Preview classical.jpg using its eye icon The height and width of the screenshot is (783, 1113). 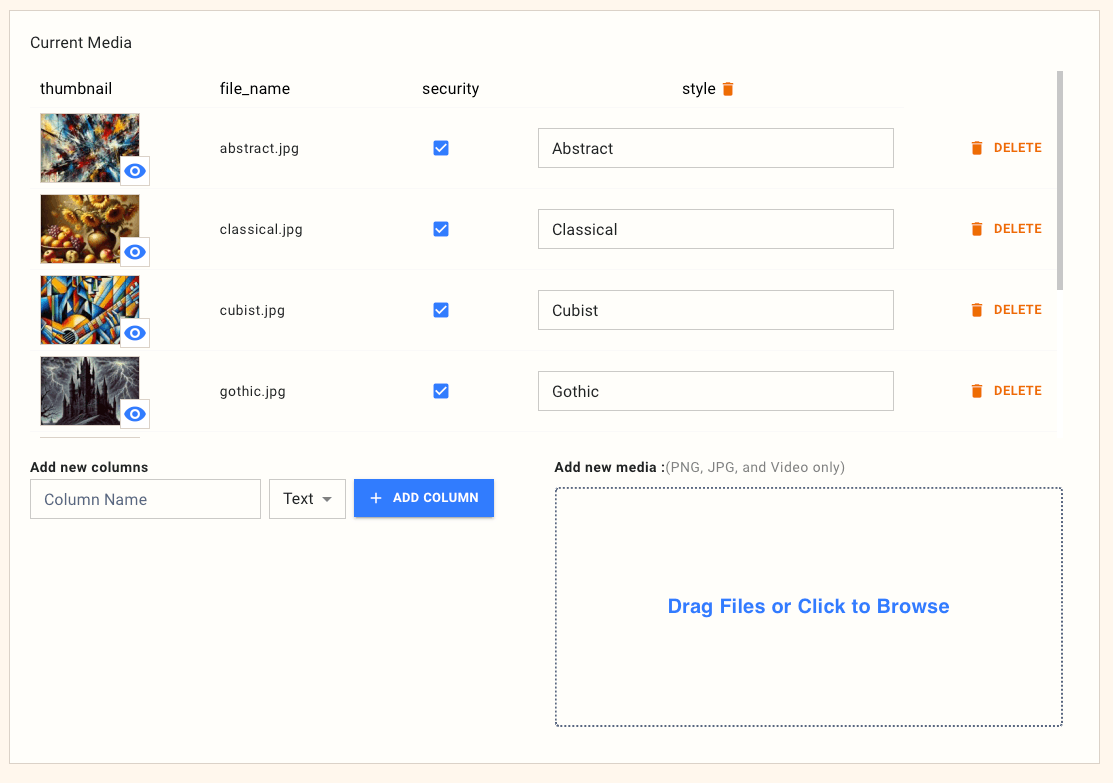pyautogui.click(x=135, y=252)
